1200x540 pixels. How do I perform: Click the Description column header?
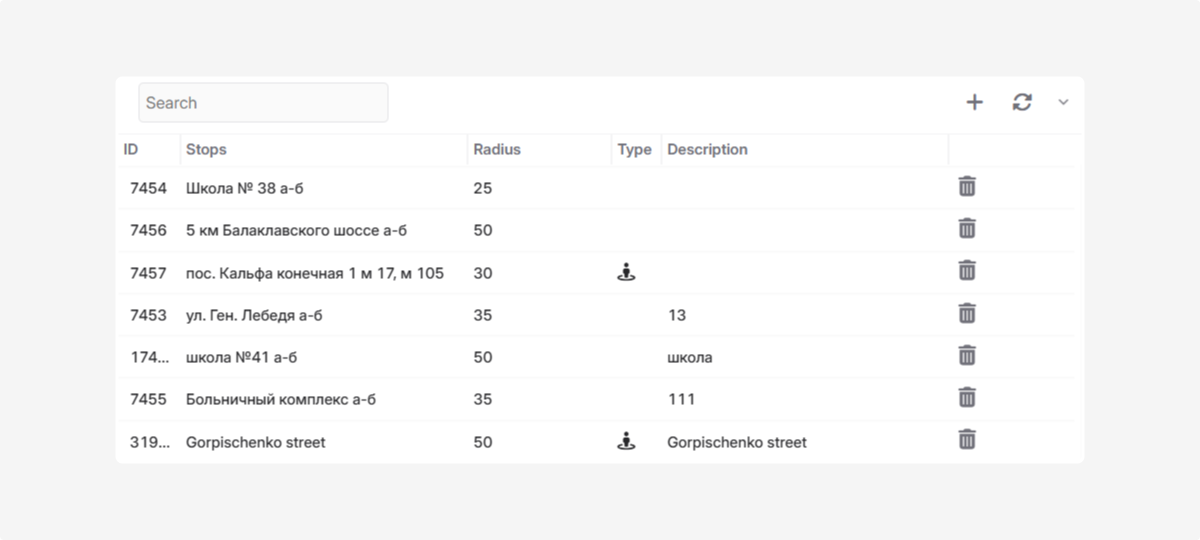point(707,150)
